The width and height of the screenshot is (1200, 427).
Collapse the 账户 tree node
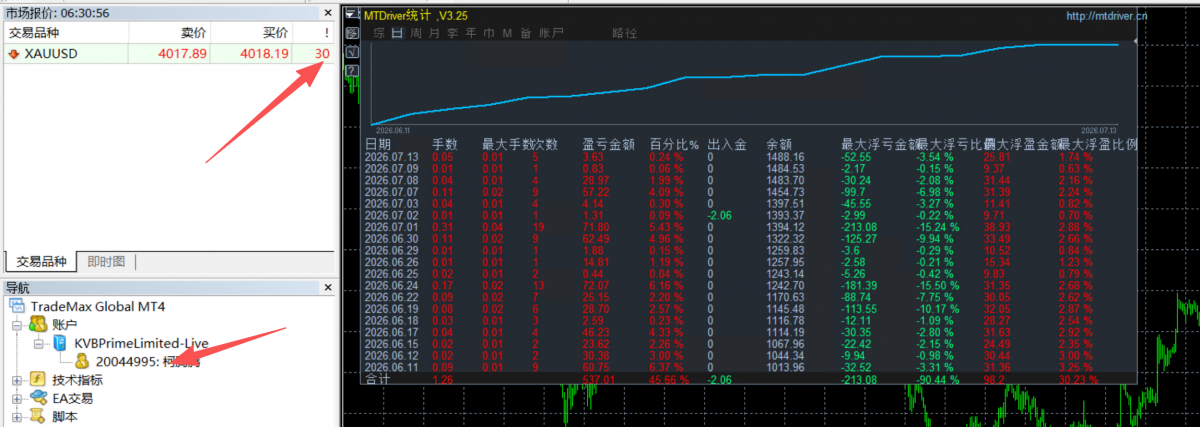point(17,325)
